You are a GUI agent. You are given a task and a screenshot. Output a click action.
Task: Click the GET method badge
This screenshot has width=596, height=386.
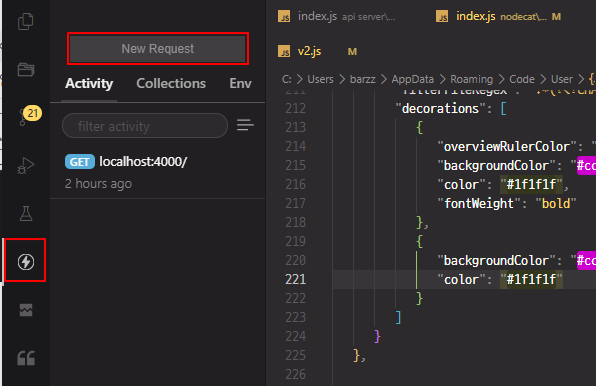(79, 162)
